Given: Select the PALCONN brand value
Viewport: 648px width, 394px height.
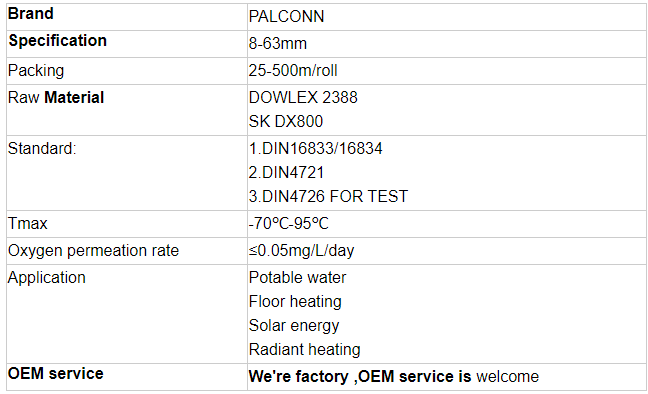Looking at the screenshot, I should (286, 17).
